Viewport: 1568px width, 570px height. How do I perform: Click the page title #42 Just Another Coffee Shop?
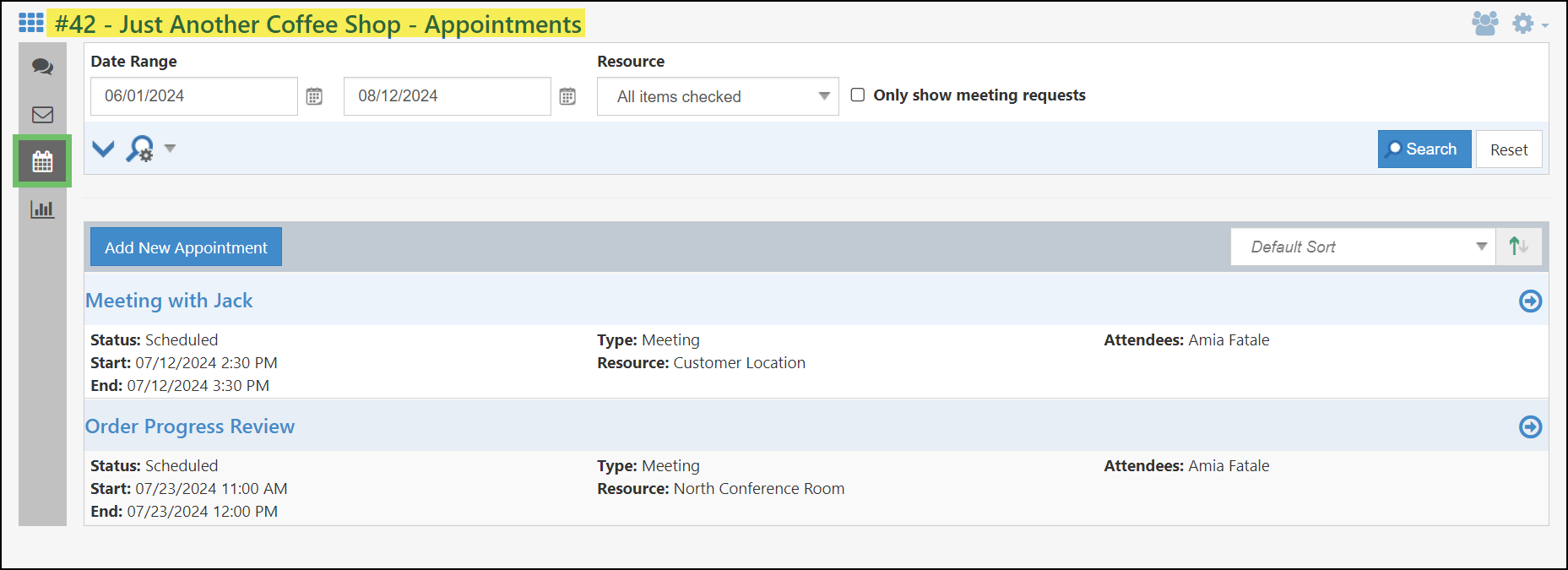[x=317, y=24]
